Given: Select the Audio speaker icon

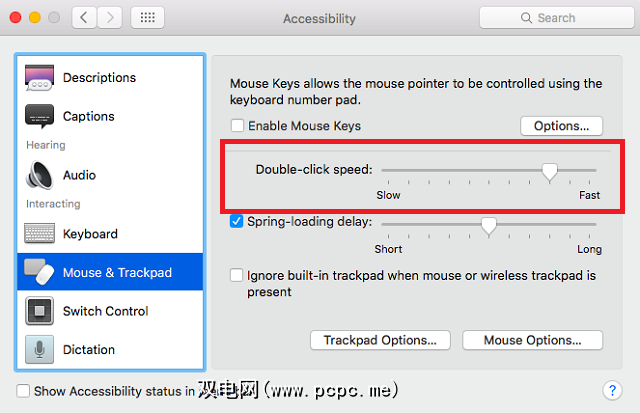Looking at the screenshot, I should pos(40,175).
